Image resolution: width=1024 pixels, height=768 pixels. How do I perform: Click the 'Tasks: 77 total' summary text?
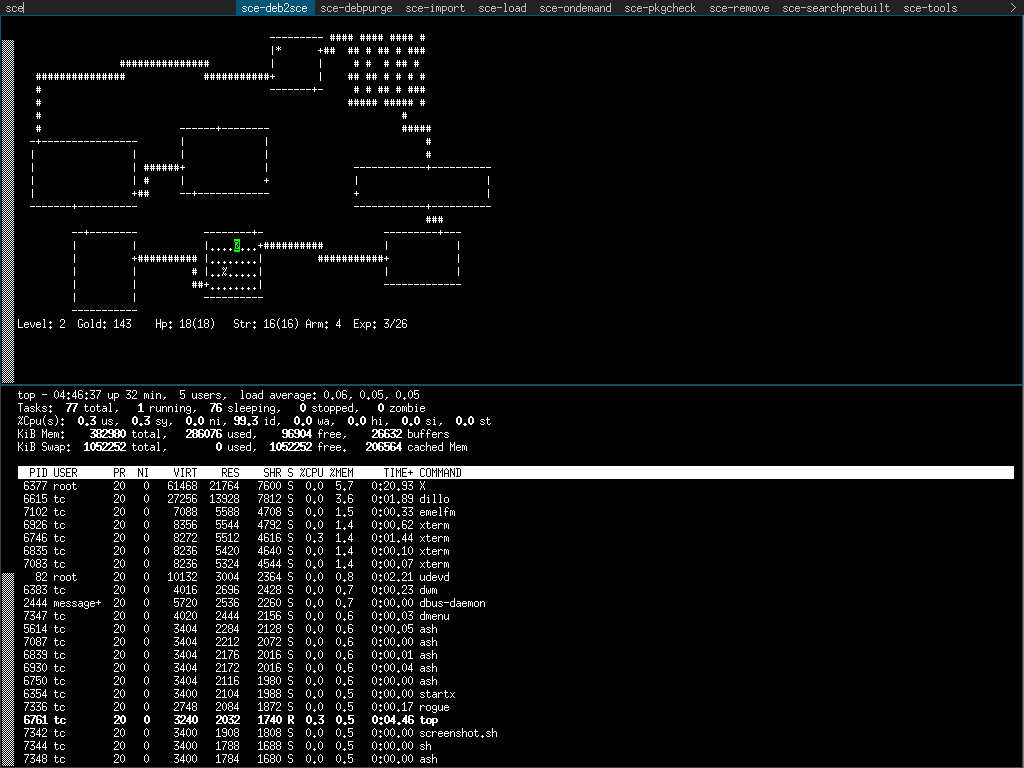tap(68, 408)
